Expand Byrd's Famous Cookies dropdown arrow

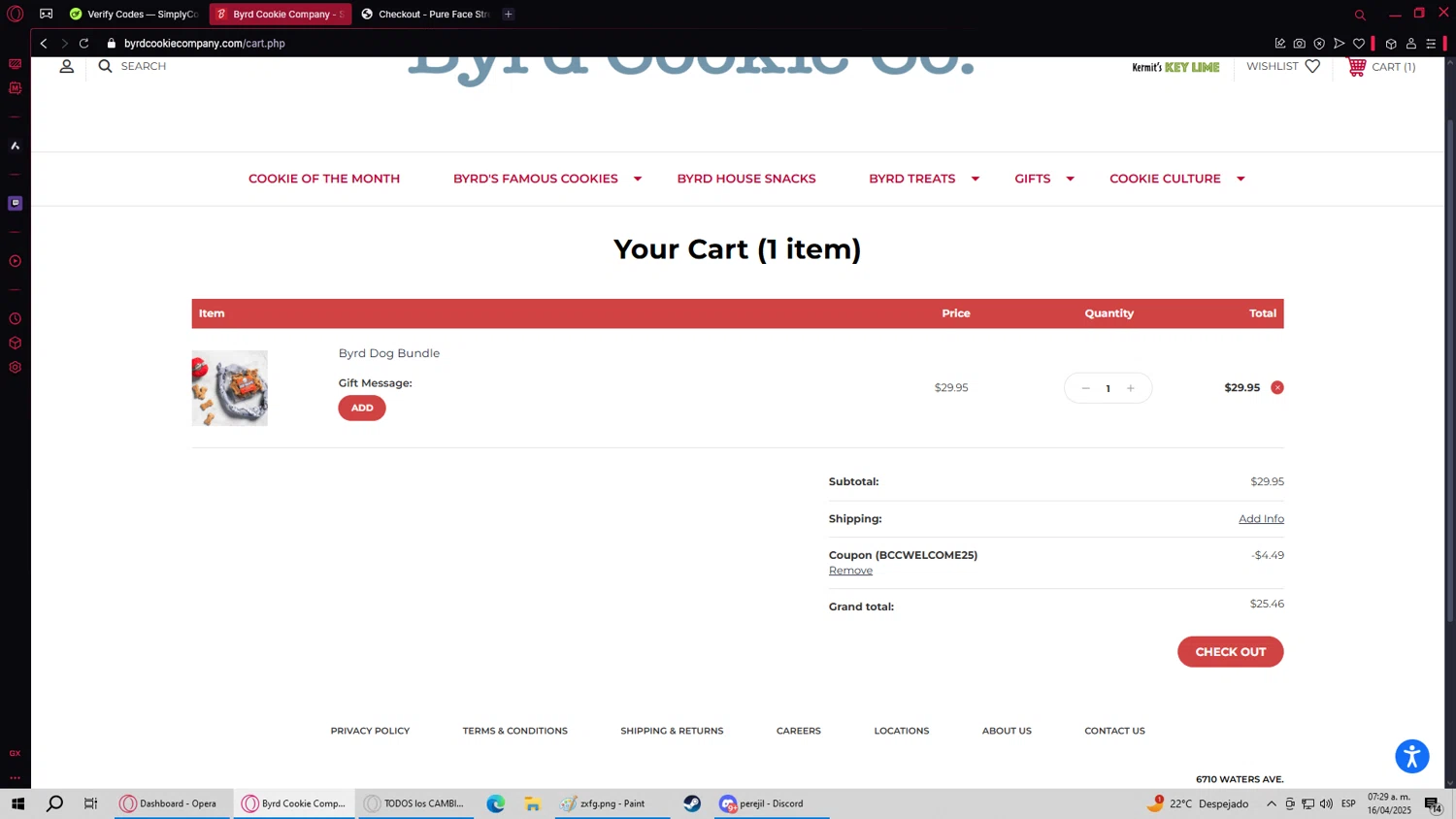(x=638, y=179)
